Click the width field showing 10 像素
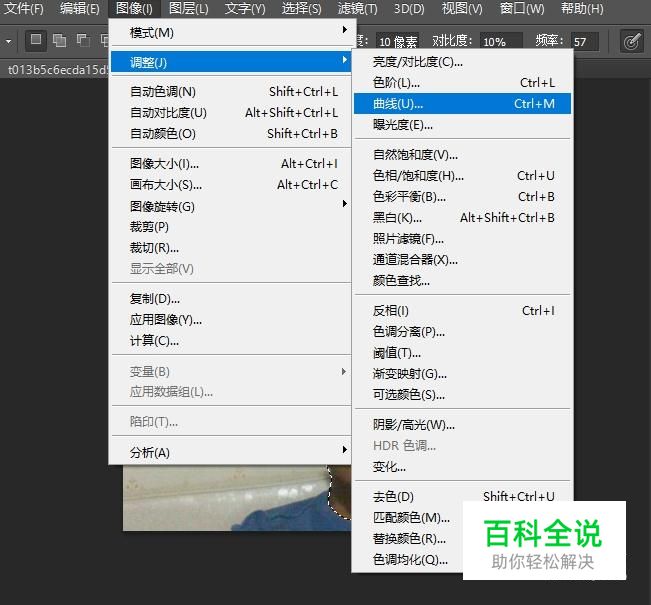Viewport: 651px width, 605px height. (397, 42)
